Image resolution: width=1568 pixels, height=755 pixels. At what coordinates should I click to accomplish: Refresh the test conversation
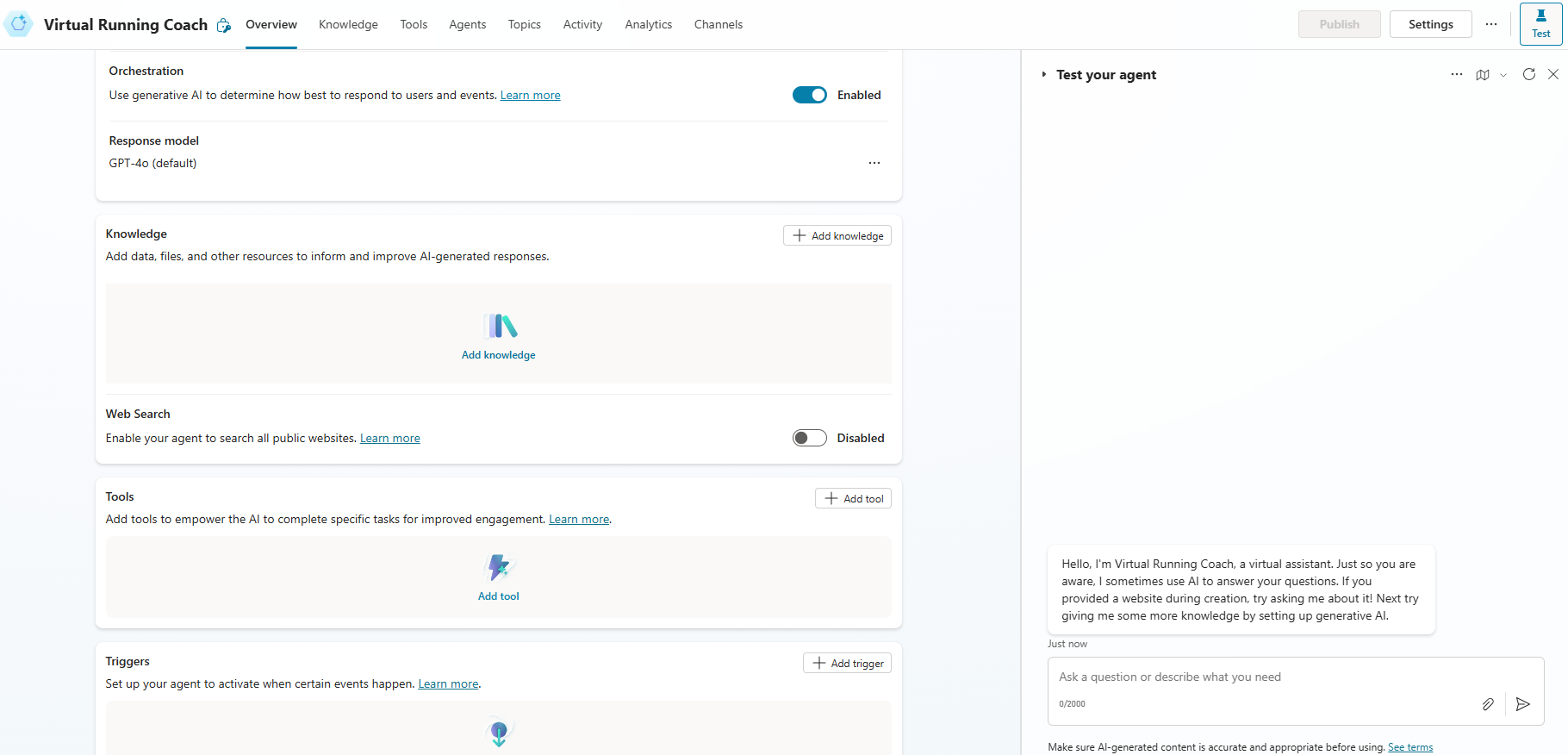(1528, 74)
